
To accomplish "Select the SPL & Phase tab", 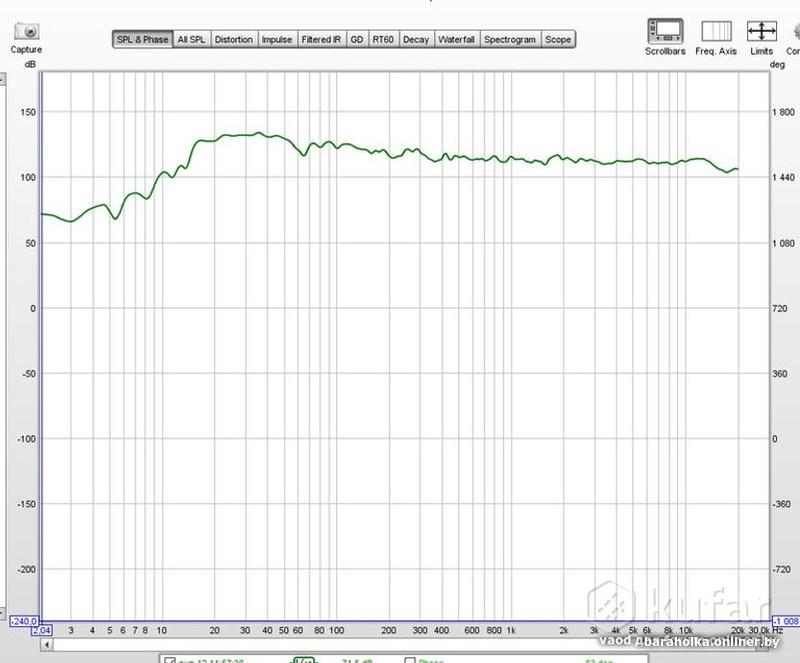I will 142,39.
